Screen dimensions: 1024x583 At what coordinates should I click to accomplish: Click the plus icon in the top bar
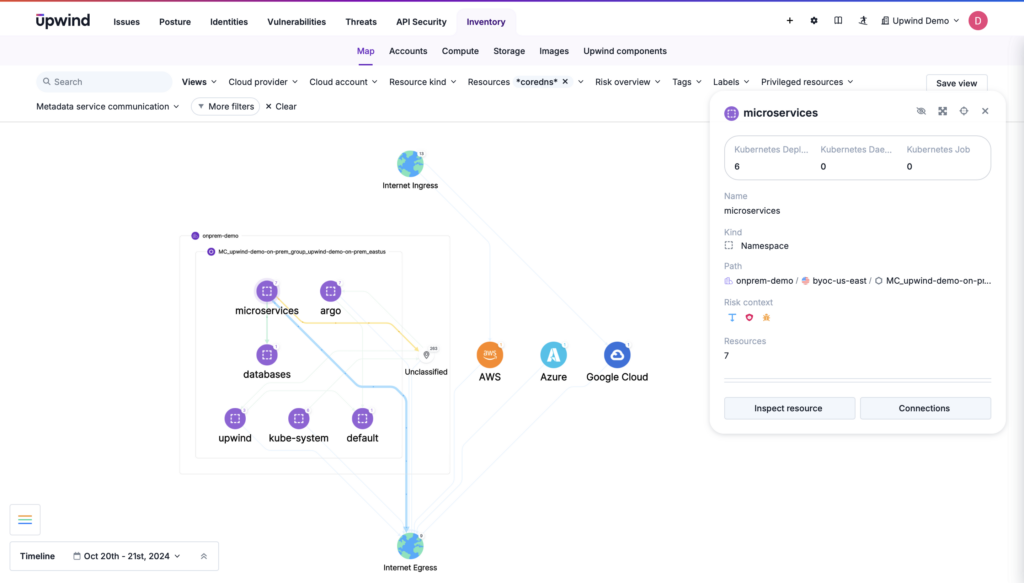click(789, 20)
